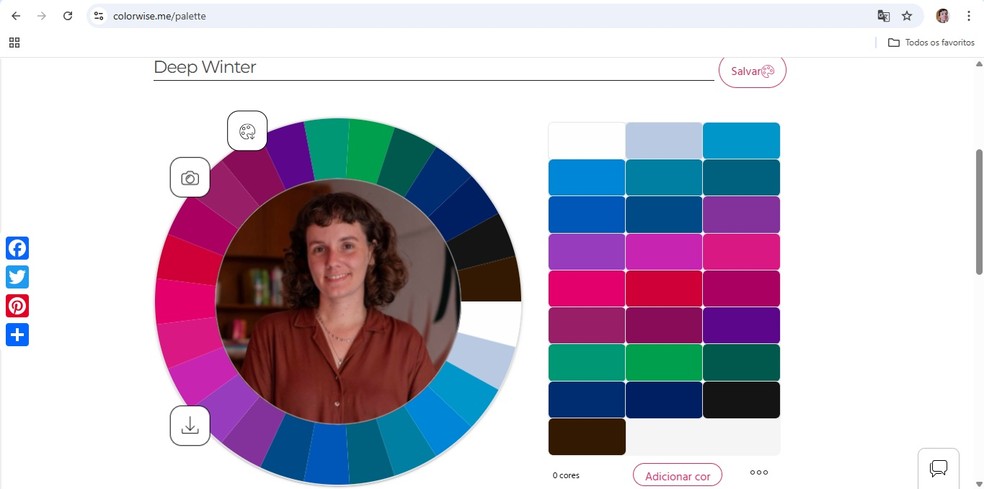Click the camera photo upload icon
The image size is (984, 489).
[190, 178]
